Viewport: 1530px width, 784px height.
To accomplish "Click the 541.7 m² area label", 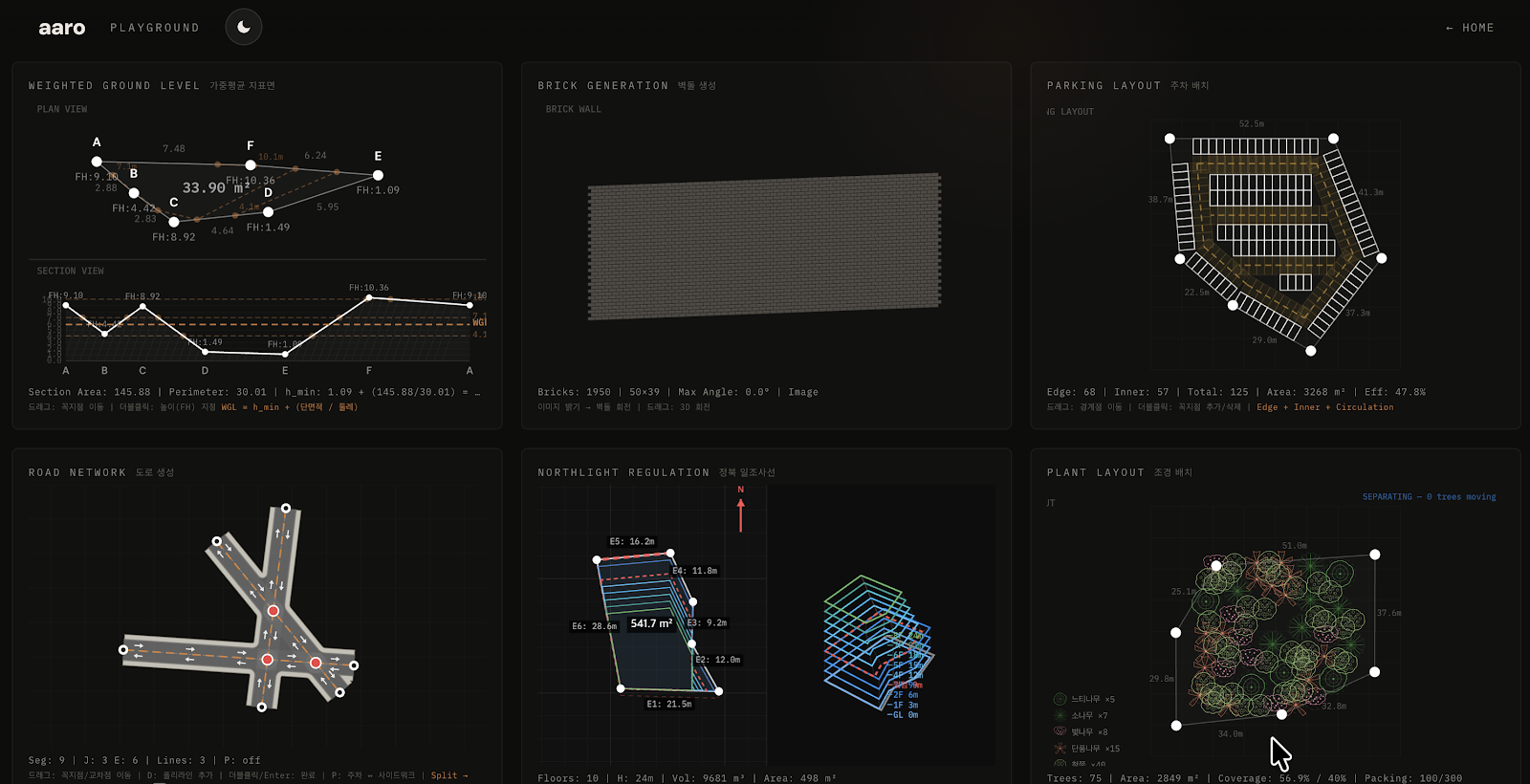I will (651, 623).
